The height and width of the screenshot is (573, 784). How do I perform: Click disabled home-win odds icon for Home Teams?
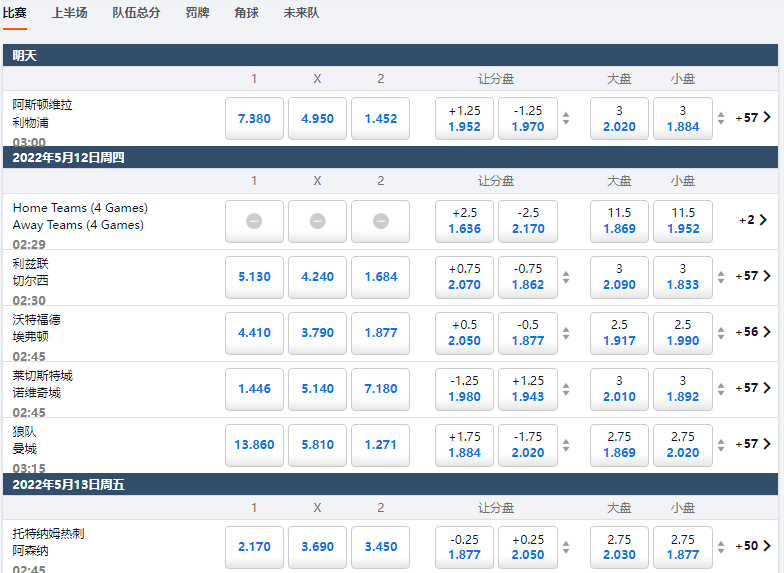(x=254, y=221)
